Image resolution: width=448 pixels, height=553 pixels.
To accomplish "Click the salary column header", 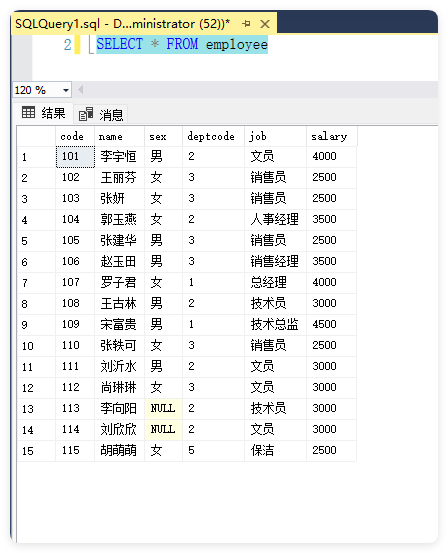I will [x=332, y=136].
